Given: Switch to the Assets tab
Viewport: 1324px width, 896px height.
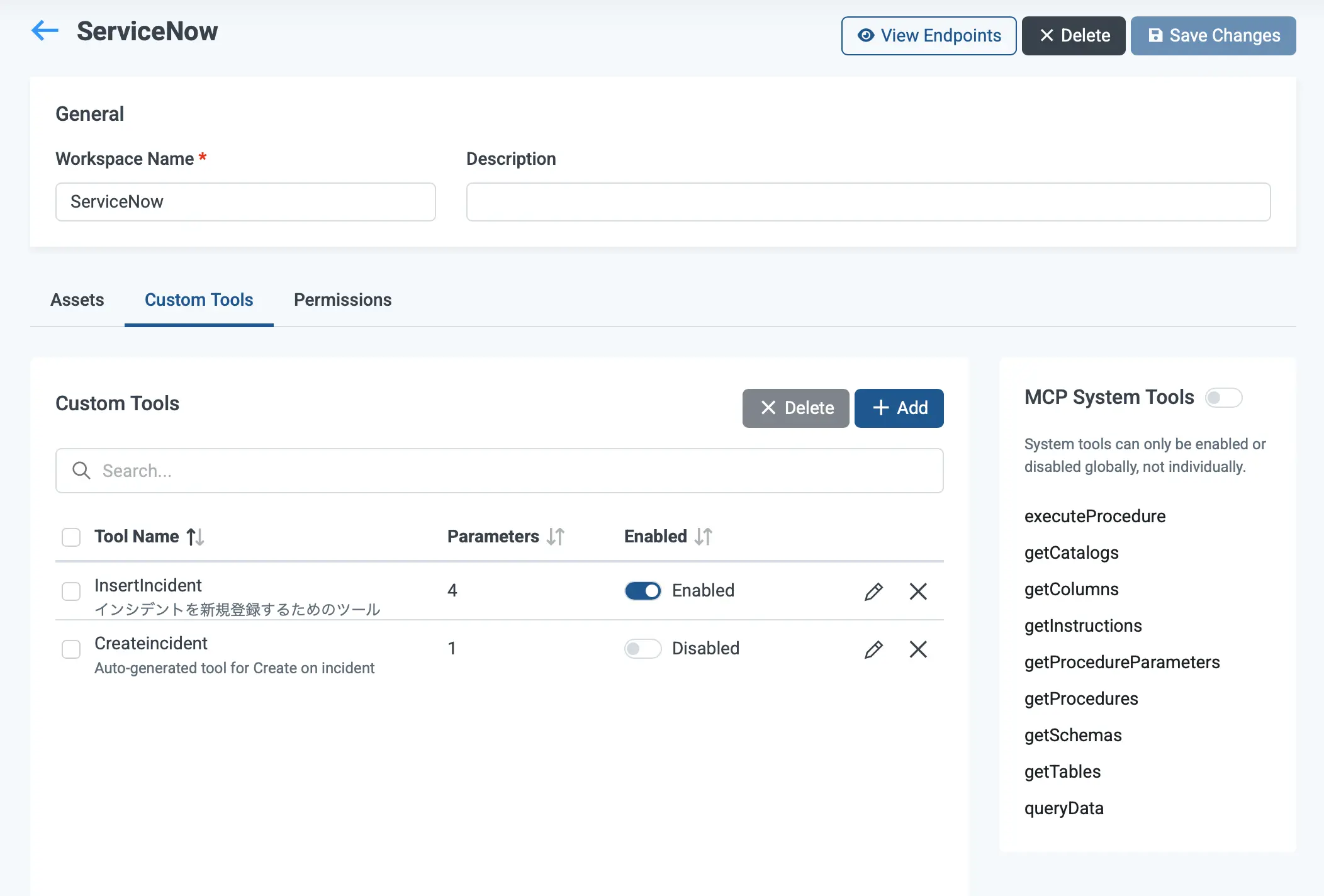Looking at the screenshot, I should click(x=77, y=300).
